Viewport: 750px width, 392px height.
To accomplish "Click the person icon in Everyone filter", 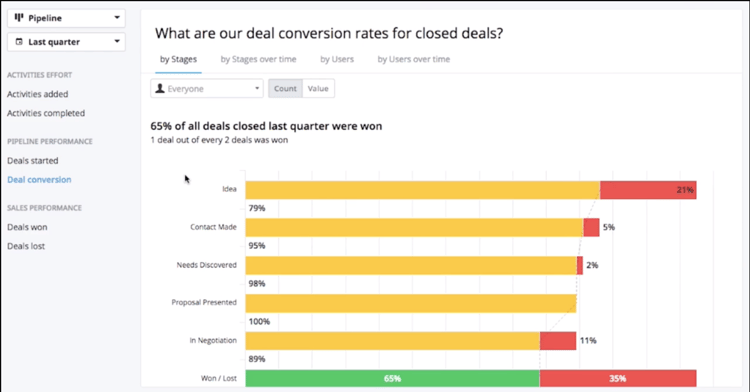I will point(160,88).
